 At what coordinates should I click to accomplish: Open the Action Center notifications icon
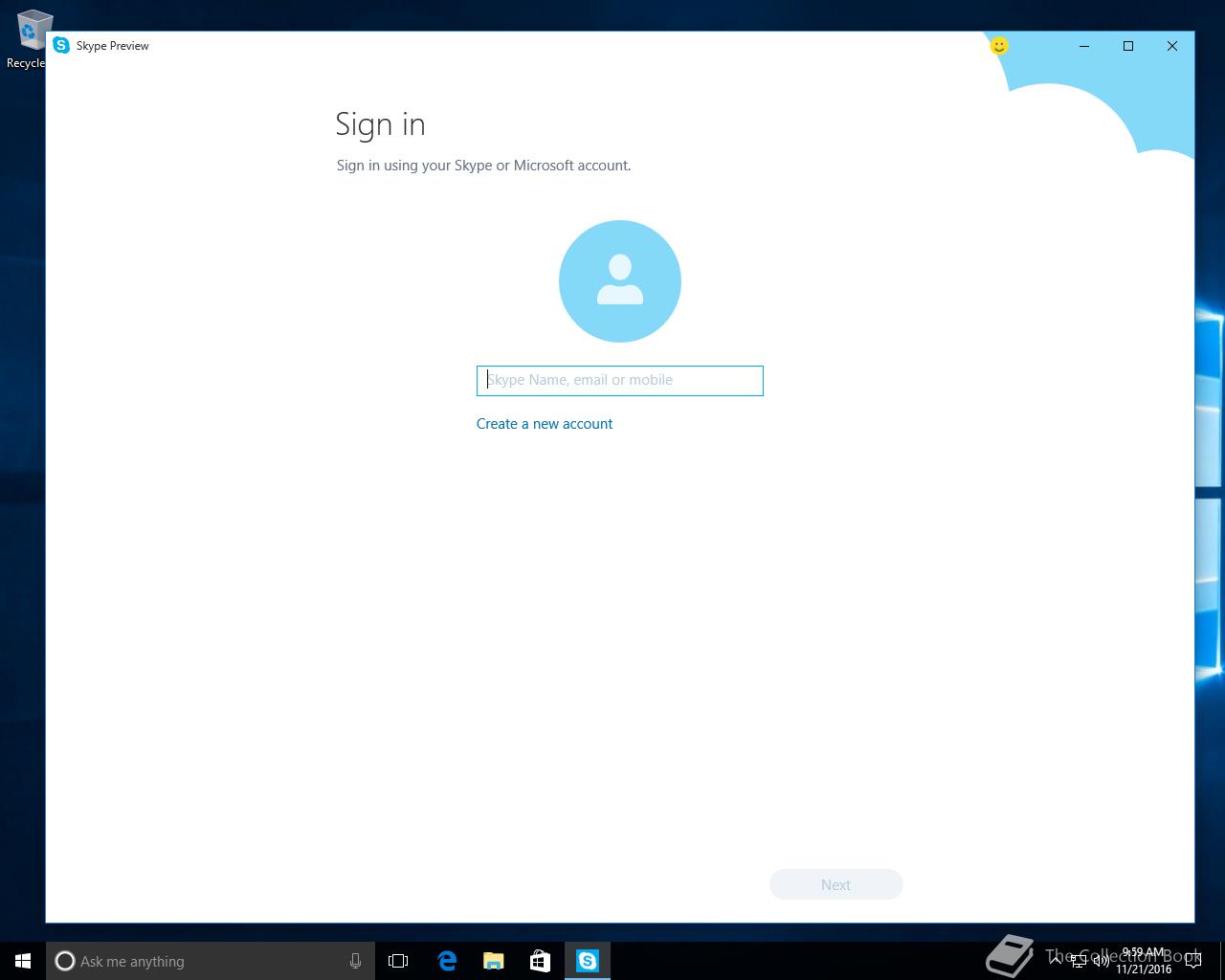click(1192, 961)
